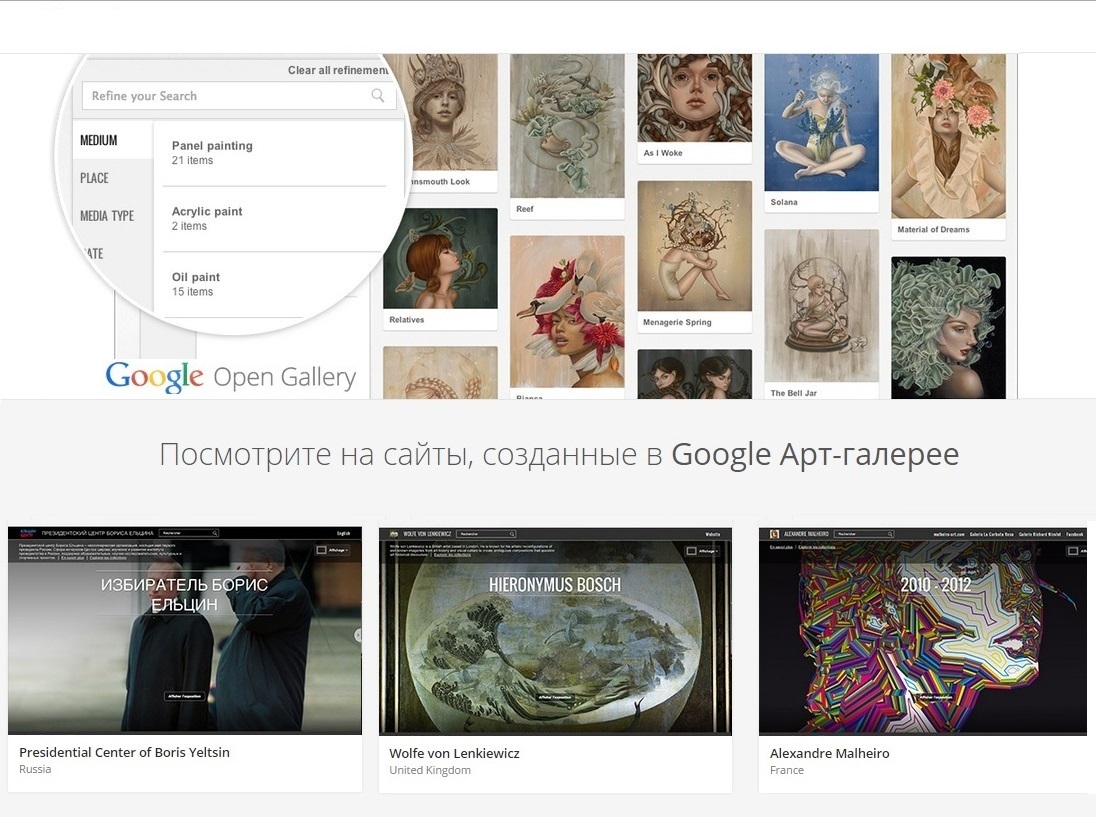
Task: Open the Solana artwork thumbnail
Action: click(x=821, y=122)
